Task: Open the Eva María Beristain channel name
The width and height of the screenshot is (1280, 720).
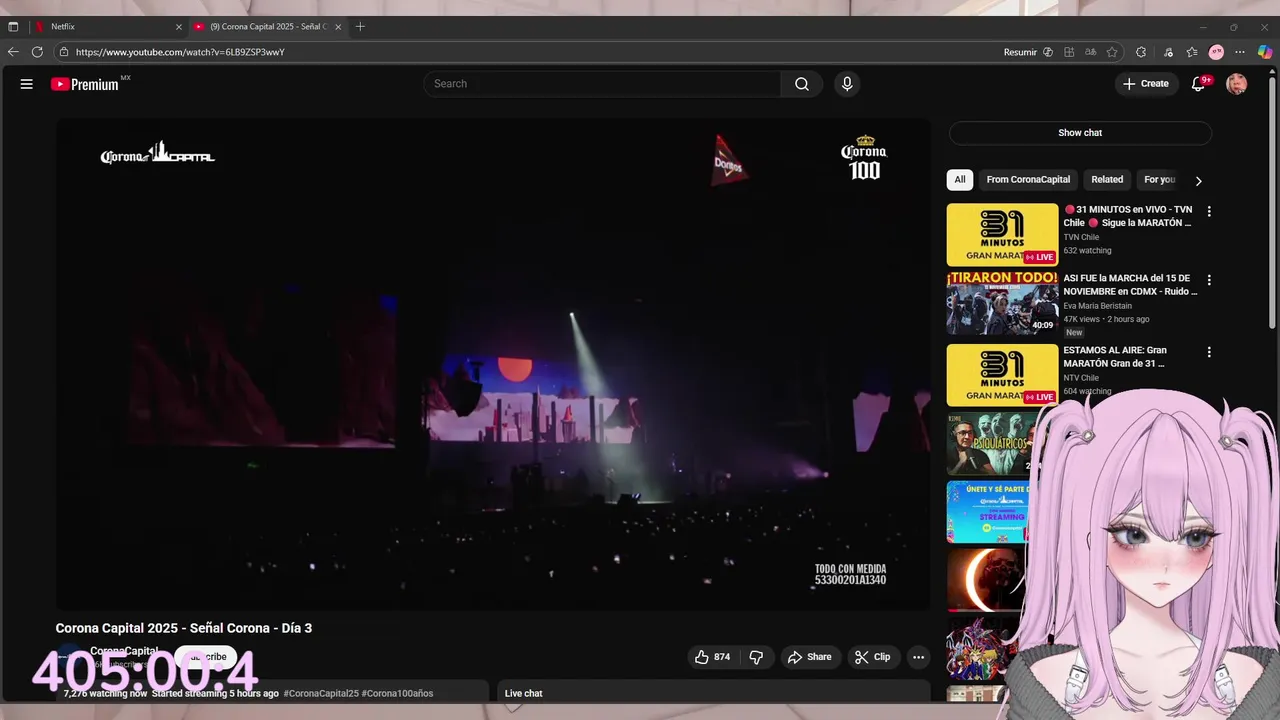Action: coord(1098,306)
